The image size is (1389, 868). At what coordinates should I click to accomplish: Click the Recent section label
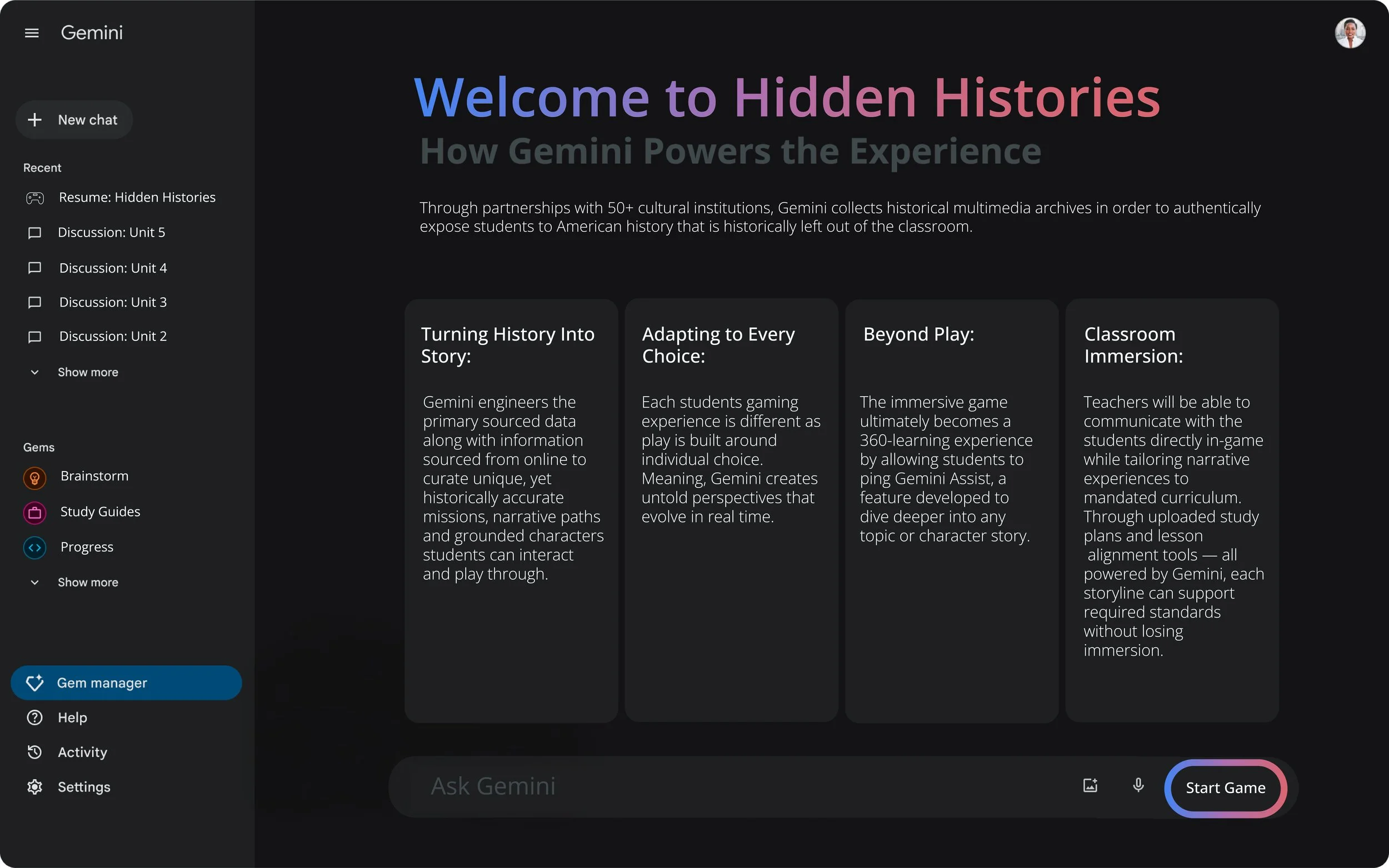click(42, 168)
